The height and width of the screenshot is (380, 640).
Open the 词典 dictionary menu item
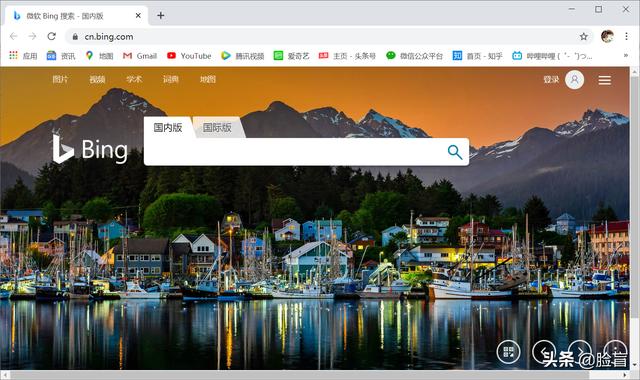point(171,79)
